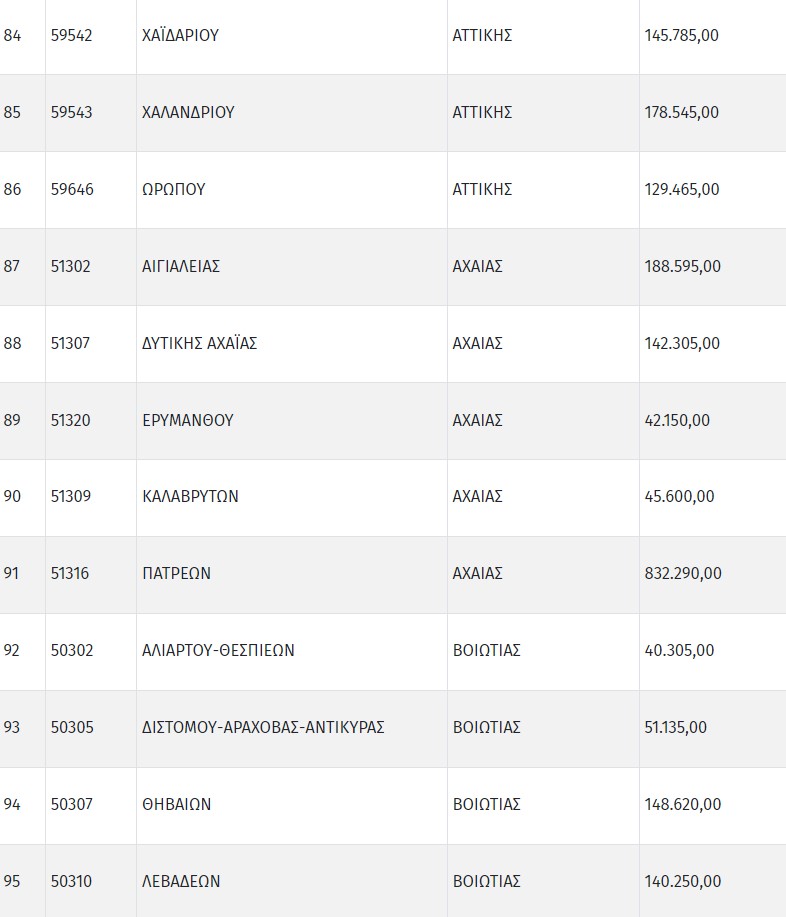Click the ΧΑΪΔΑΡΙΟΥ municipality name cell
Image resolution: width=786 pixels, height=917 pixels.
point(181,36)
